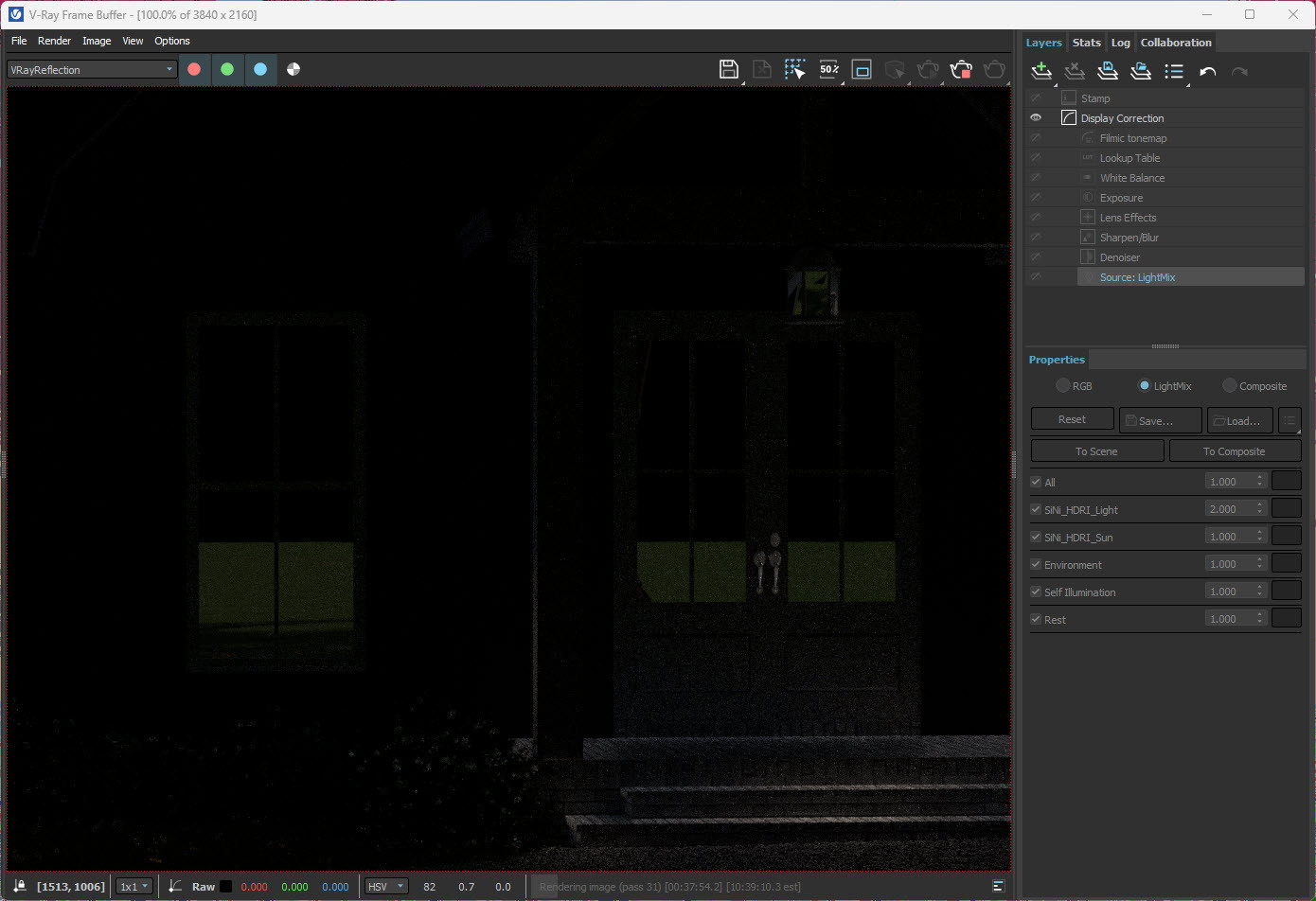Enable the White Balance layer

[1036, 178]
